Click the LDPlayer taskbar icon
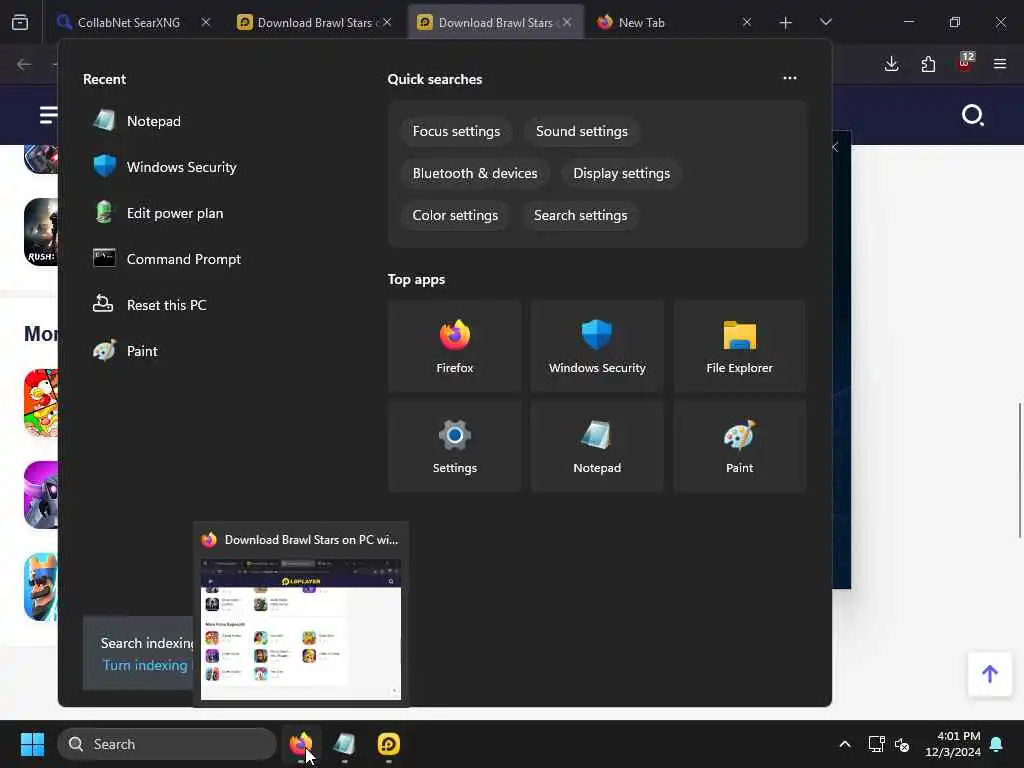This screenshot has height=768, width=1024. [x=389, y=744]
